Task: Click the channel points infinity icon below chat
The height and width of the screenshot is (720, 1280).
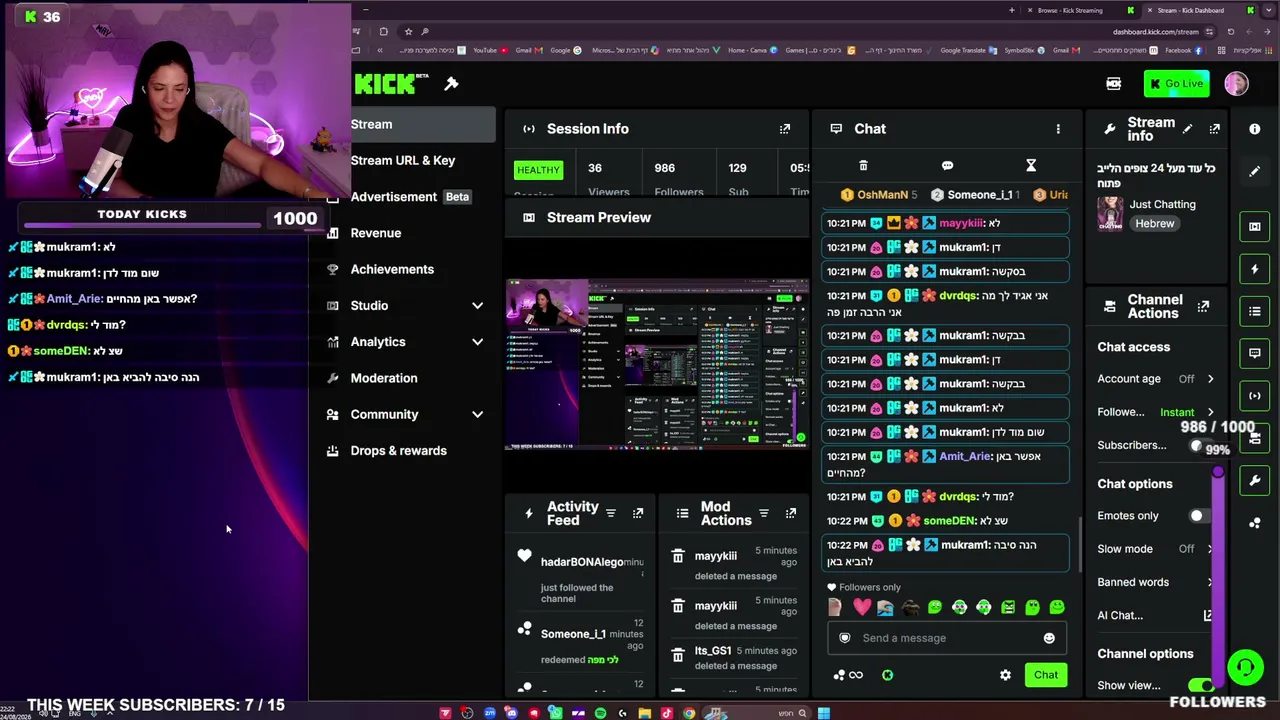Action: (x=848, y=675)
